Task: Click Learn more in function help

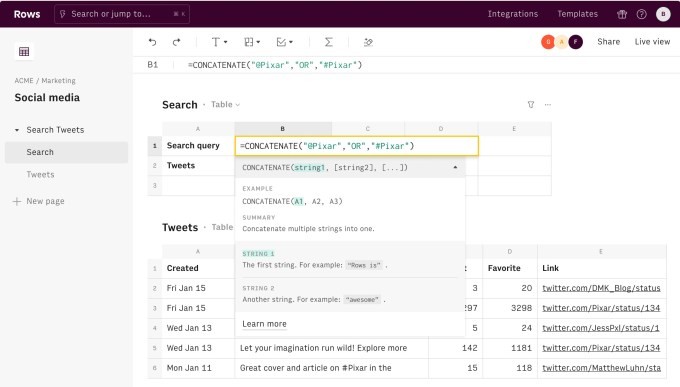Action: pos(264,324)
